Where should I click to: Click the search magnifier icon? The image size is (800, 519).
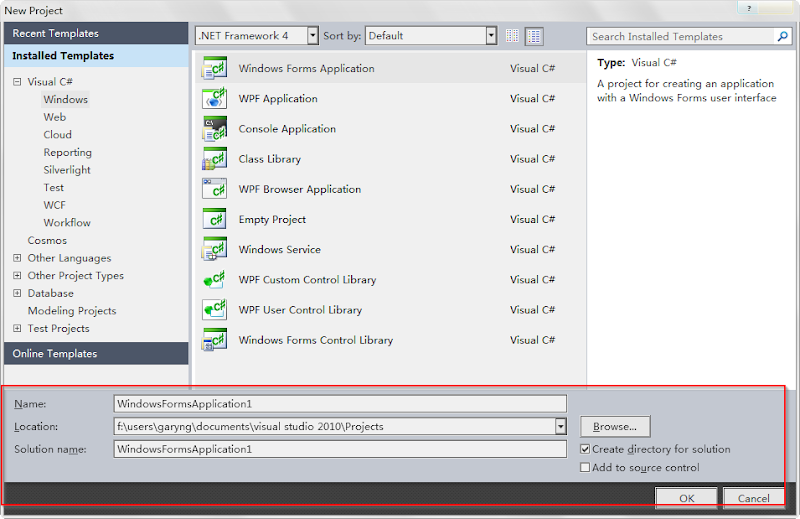[x=782, y=36]
